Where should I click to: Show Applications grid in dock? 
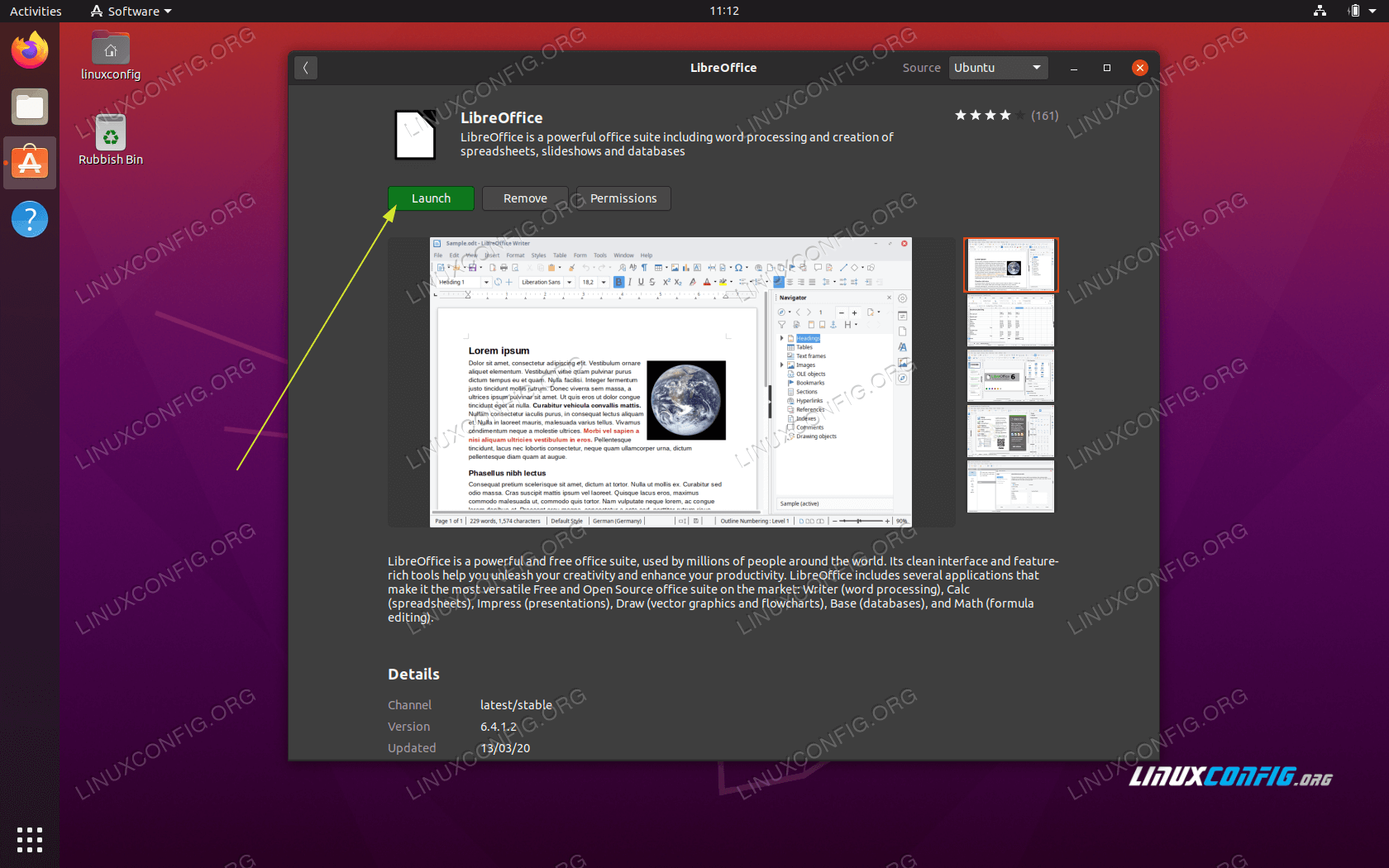coord(30,839)
